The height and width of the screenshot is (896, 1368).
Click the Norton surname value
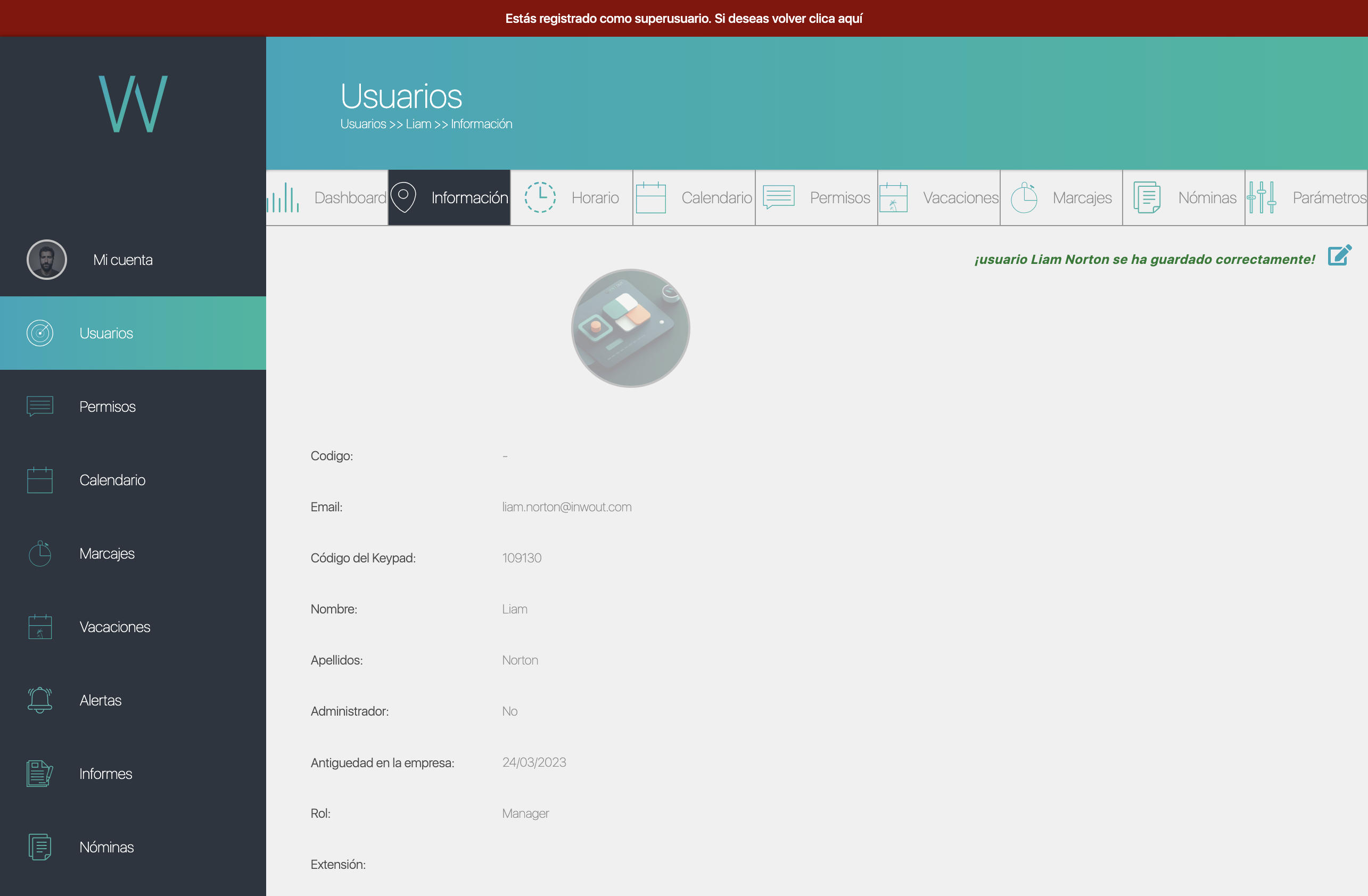[x=520, y=660]
